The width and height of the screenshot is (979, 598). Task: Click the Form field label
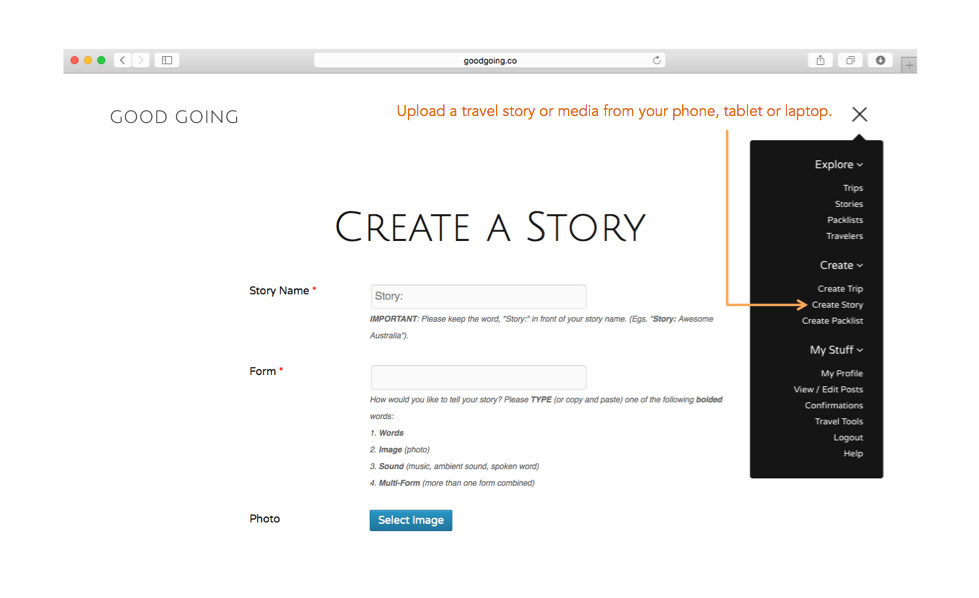(x=262, y=371)
